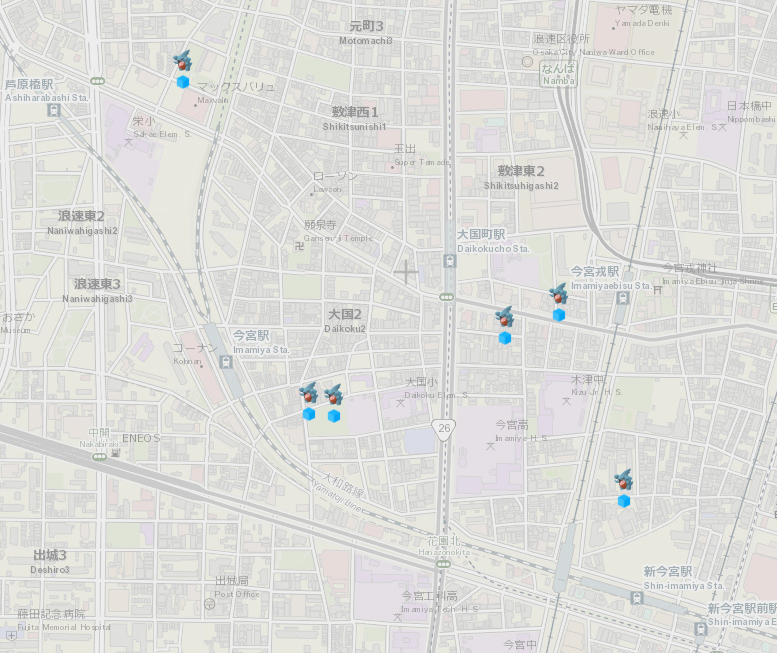
Task: Click the Daikoku2 district label
Action: [x=345, y=321]
